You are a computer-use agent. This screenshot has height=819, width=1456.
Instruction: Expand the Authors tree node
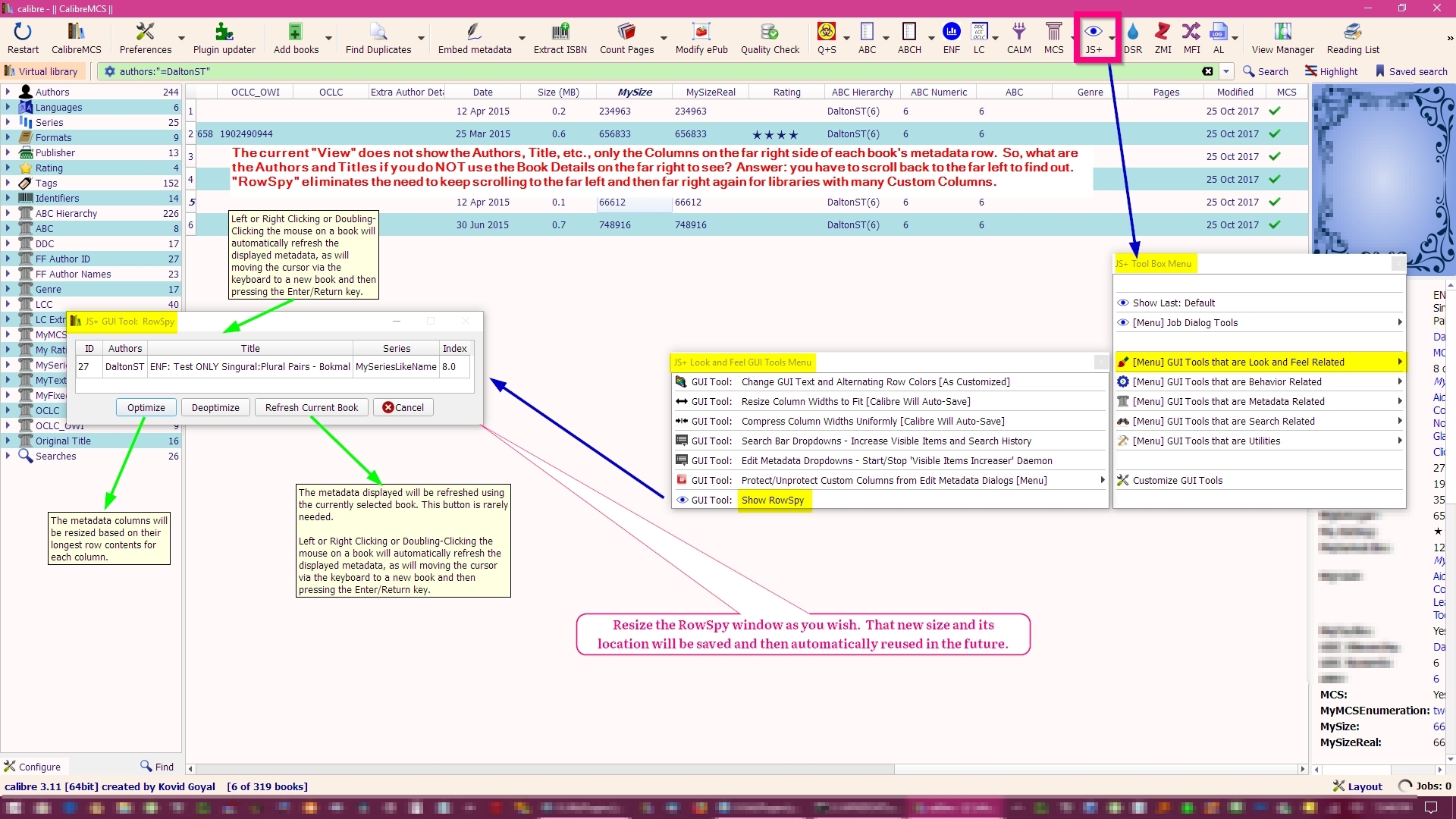coord(8,92)
